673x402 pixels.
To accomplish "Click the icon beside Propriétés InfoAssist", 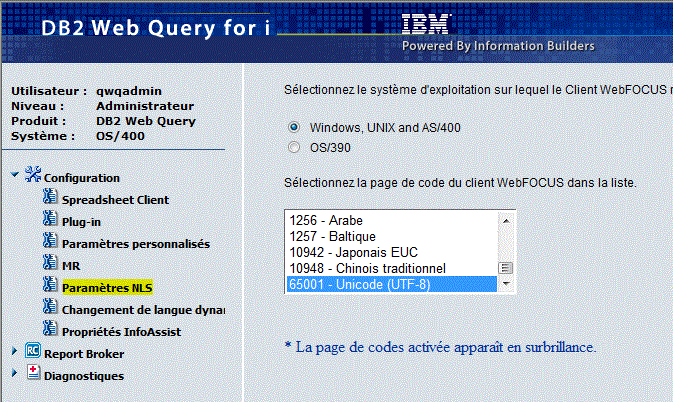I will point(50,328).
